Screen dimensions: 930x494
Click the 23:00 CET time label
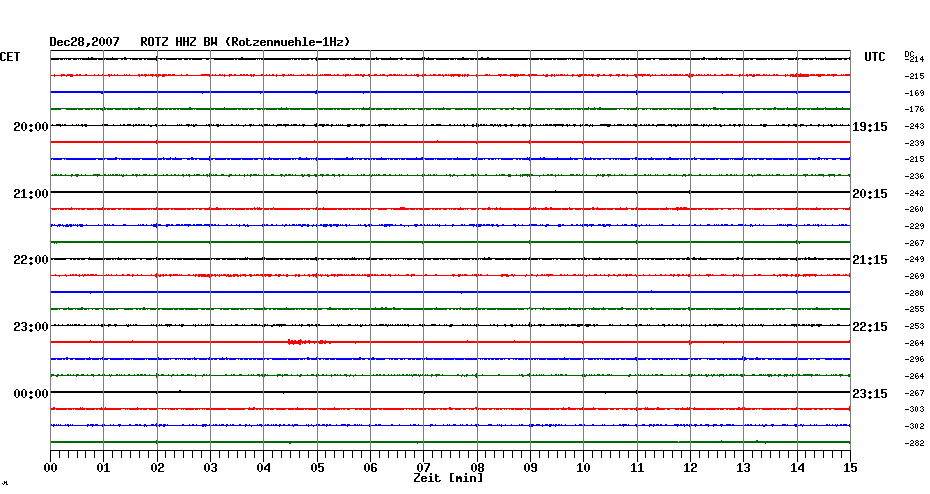[x=31, y=327]
